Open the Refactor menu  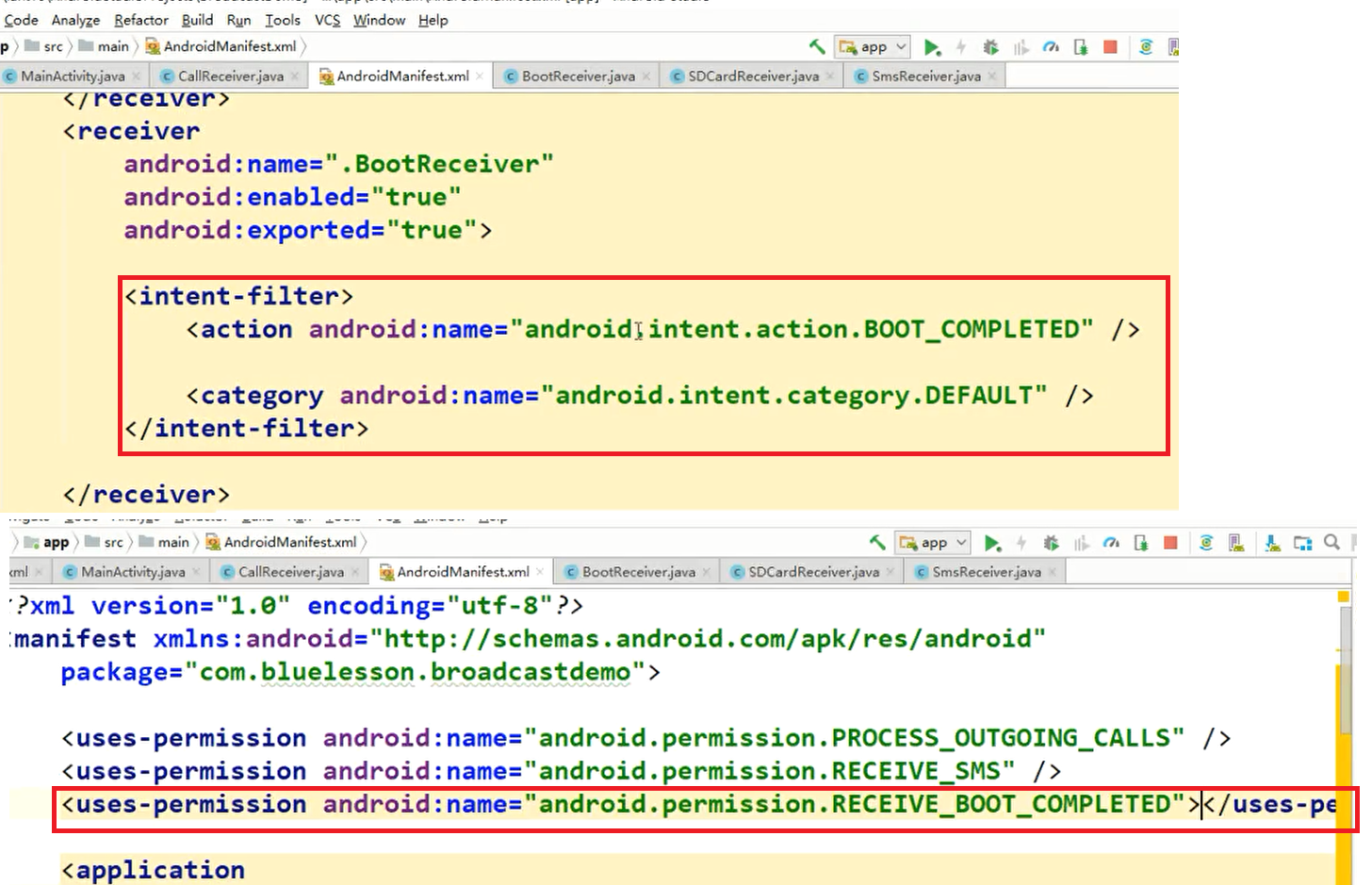click(x=141, y=20)
